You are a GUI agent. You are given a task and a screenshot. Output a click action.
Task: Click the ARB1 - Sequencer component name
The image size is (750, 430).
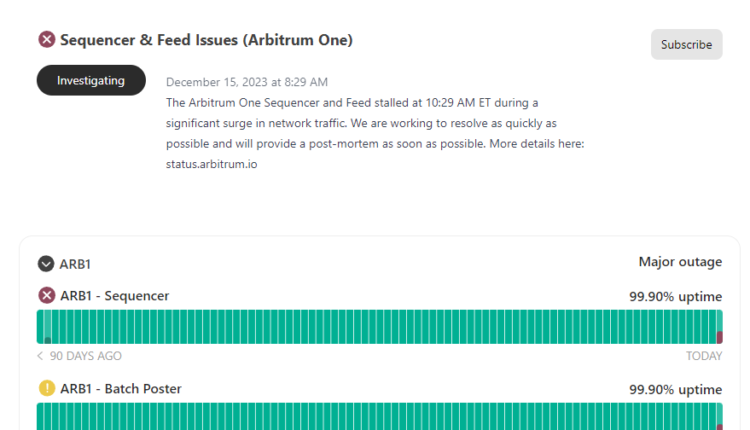point(114,295)
